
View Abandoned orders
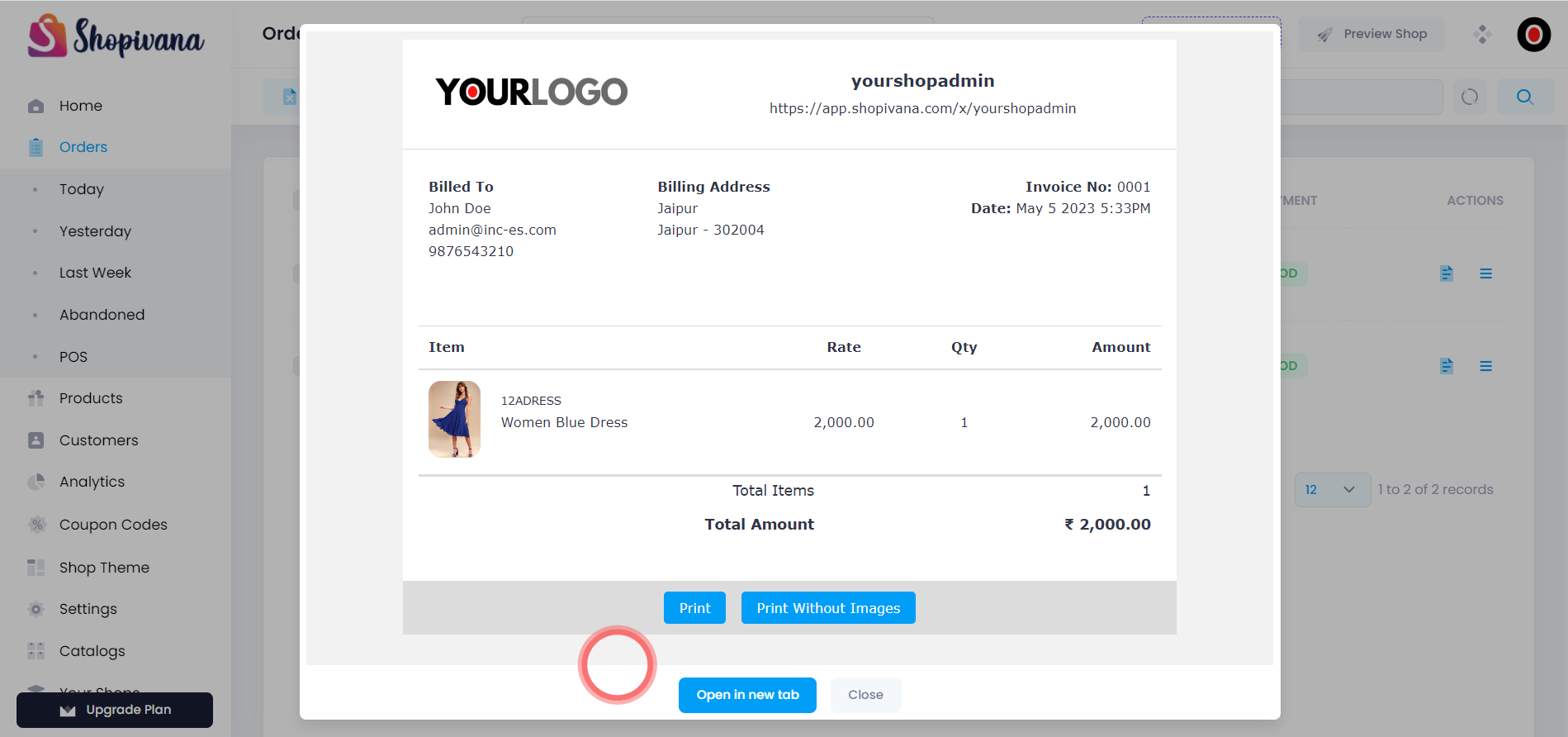(x=102, y=315)
